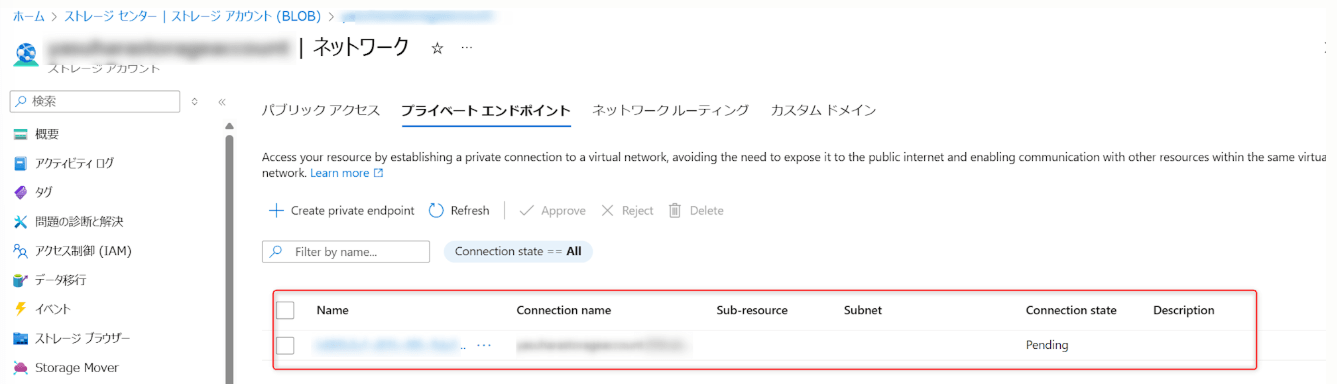Open the データ移行 icon

tap(20, 280)
